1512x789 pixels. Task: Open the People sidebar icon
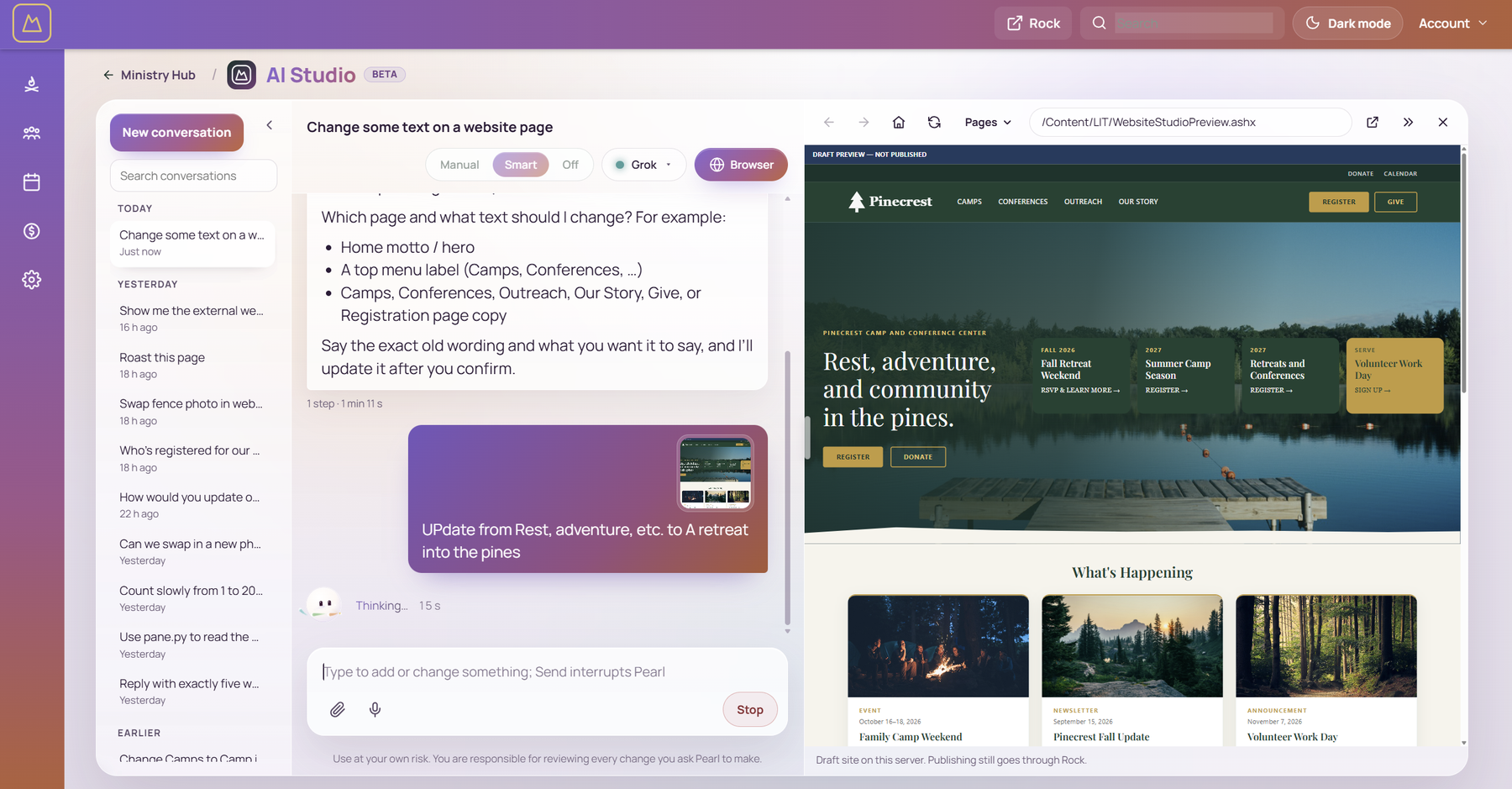point(32,133)
